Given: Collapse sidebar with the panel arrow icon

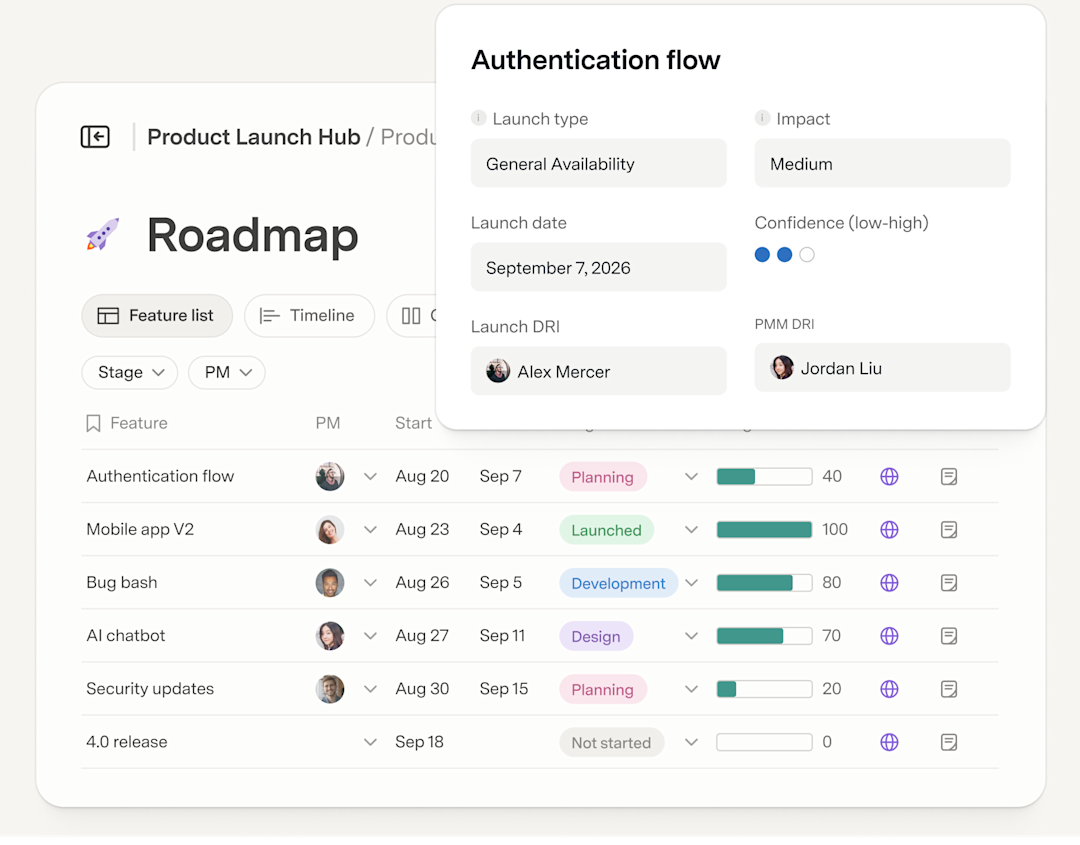Looking at the screenshot, I should pyautogui.click(x=95, y=136).
